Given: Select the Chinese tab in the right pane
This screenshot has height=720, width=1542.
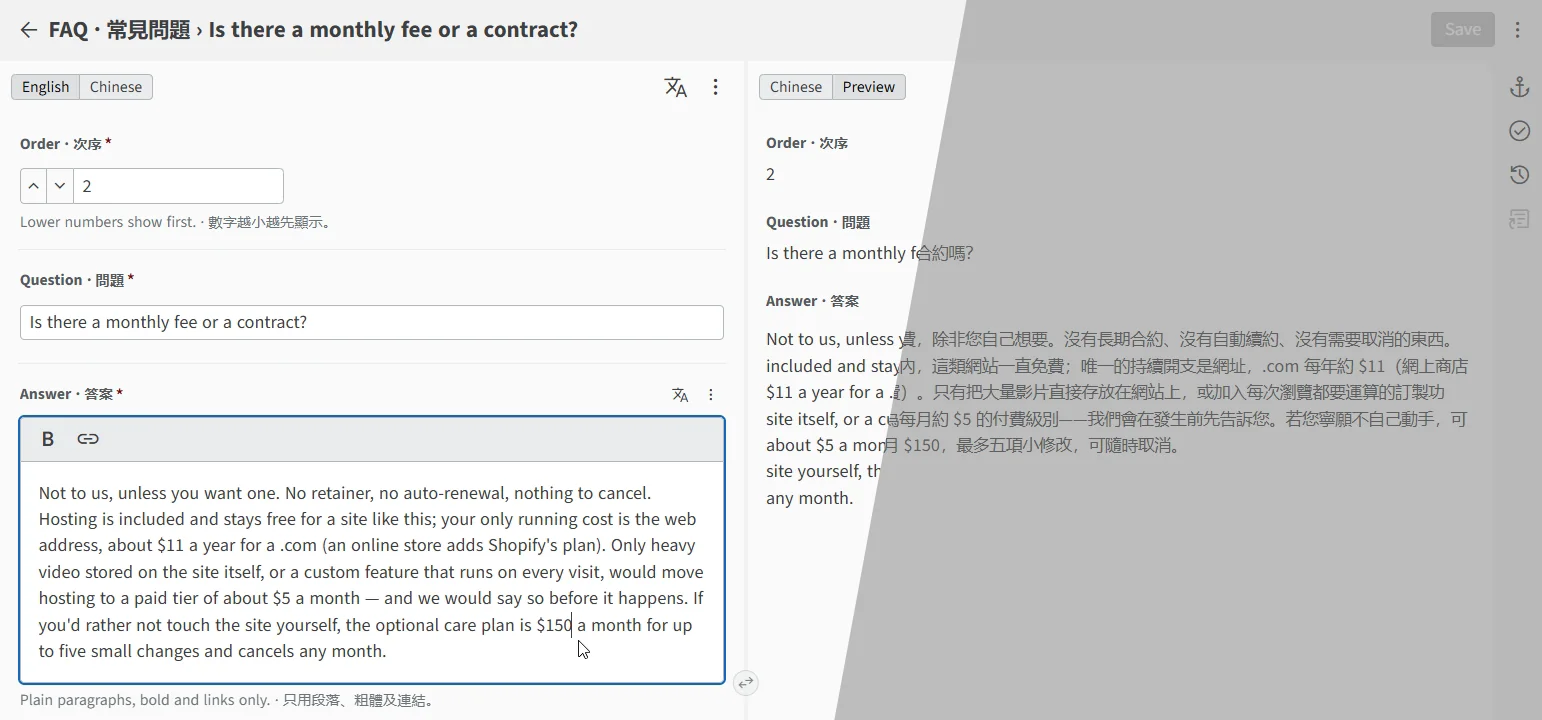Looking at the screenshot, I should pyautogui.click(x=796, y=87).
